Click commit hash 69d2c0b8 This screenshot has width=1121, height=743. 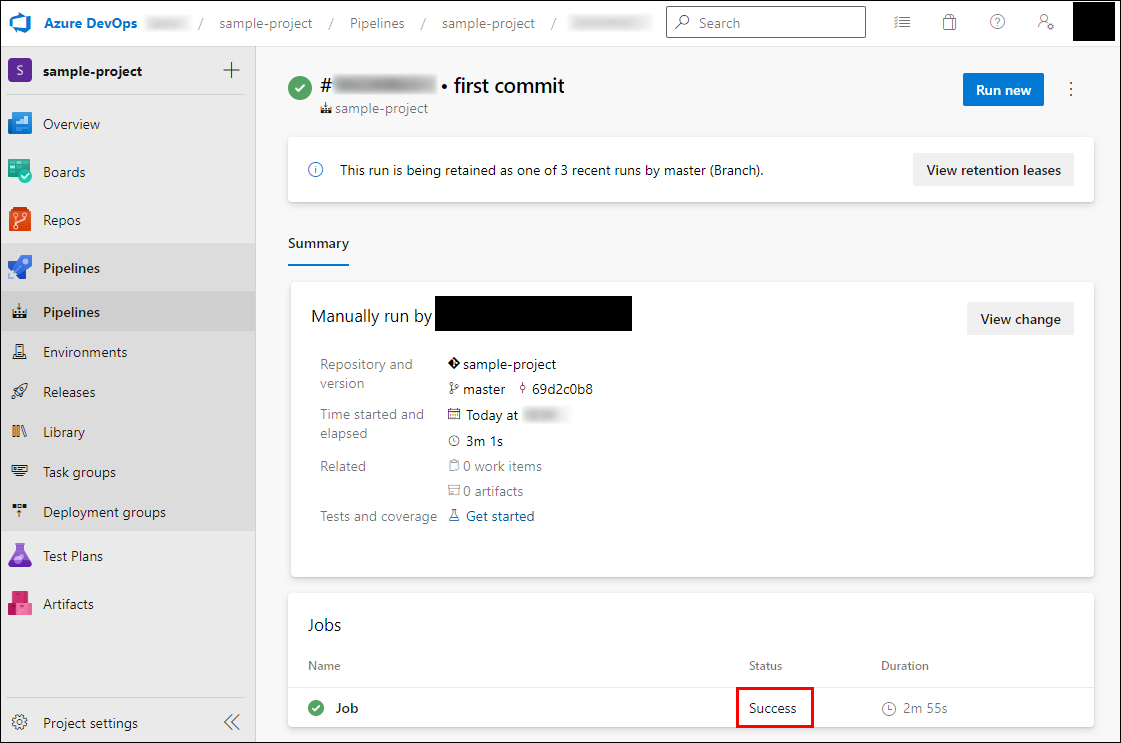pos(562,389)
